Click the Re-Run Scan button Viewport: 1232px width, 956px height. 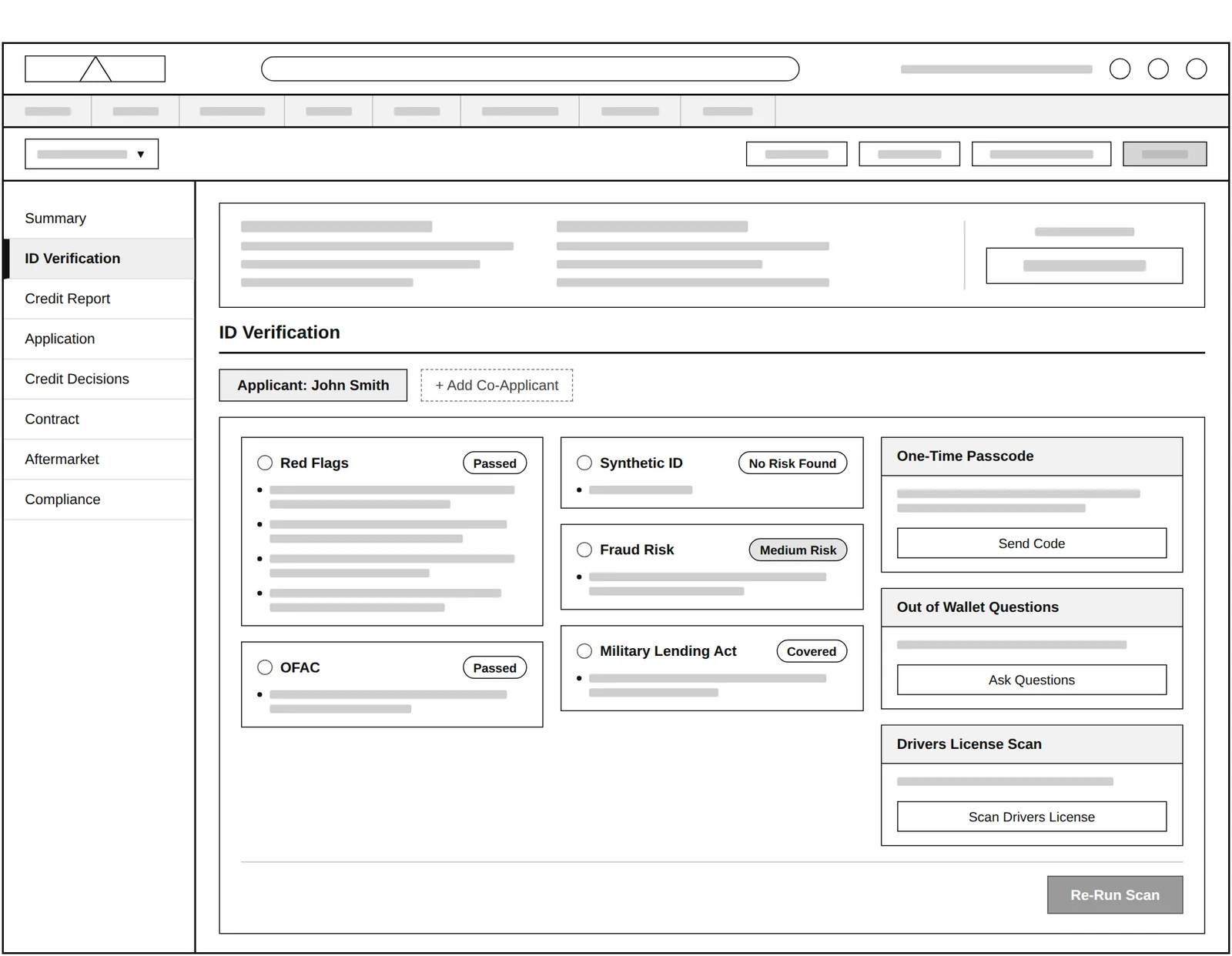click(1115, 895)
